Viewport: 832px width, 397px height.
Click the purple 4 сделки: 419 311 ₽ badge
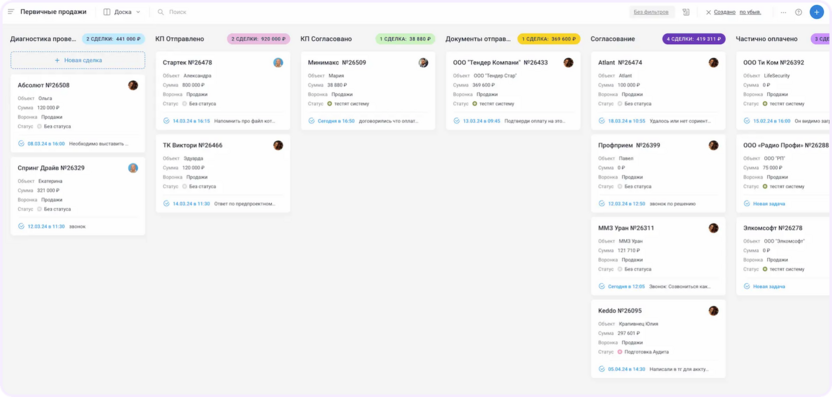click(x=694, y=39)
